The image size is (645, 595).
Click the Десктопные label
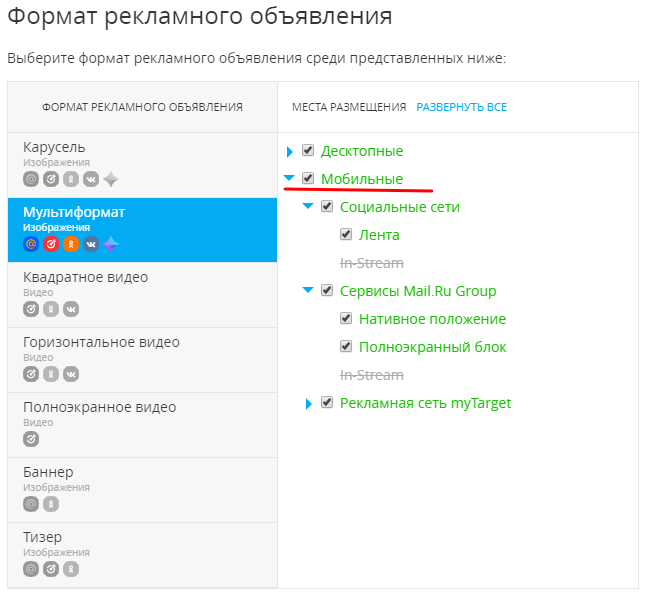point(362,151)
